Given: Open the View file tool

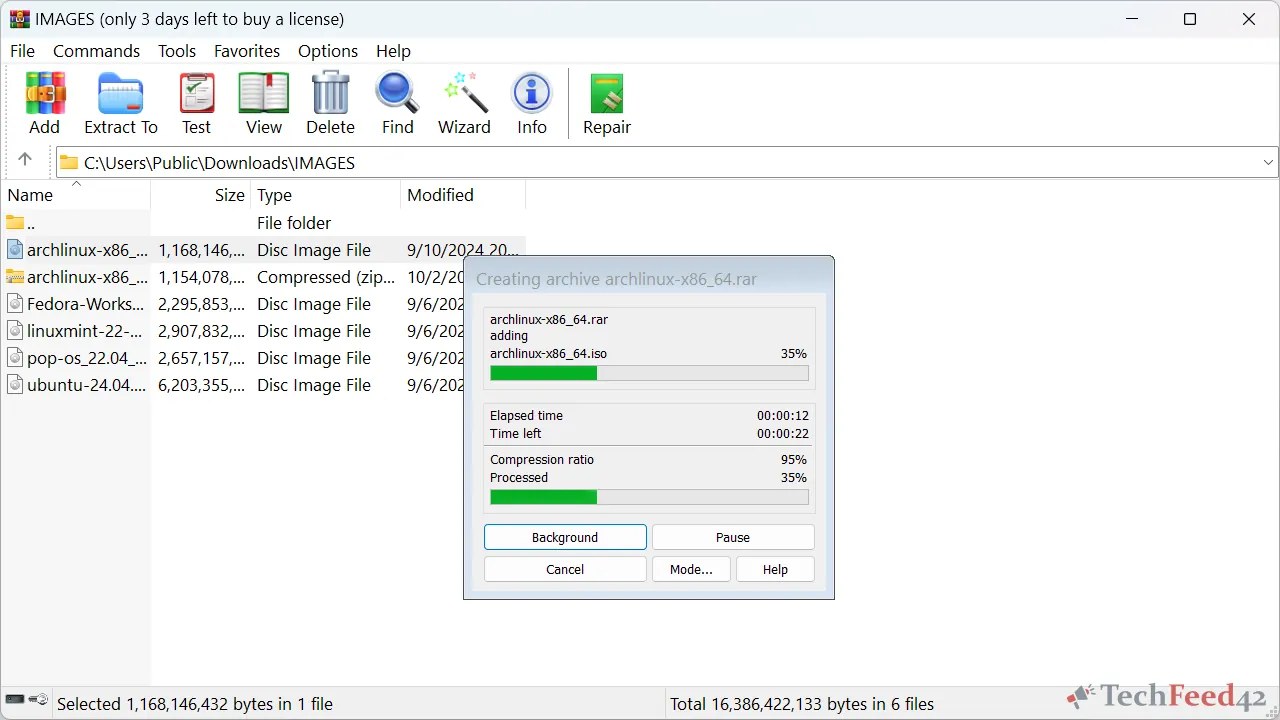Looking at the screenshot, I should pos(264,94).
